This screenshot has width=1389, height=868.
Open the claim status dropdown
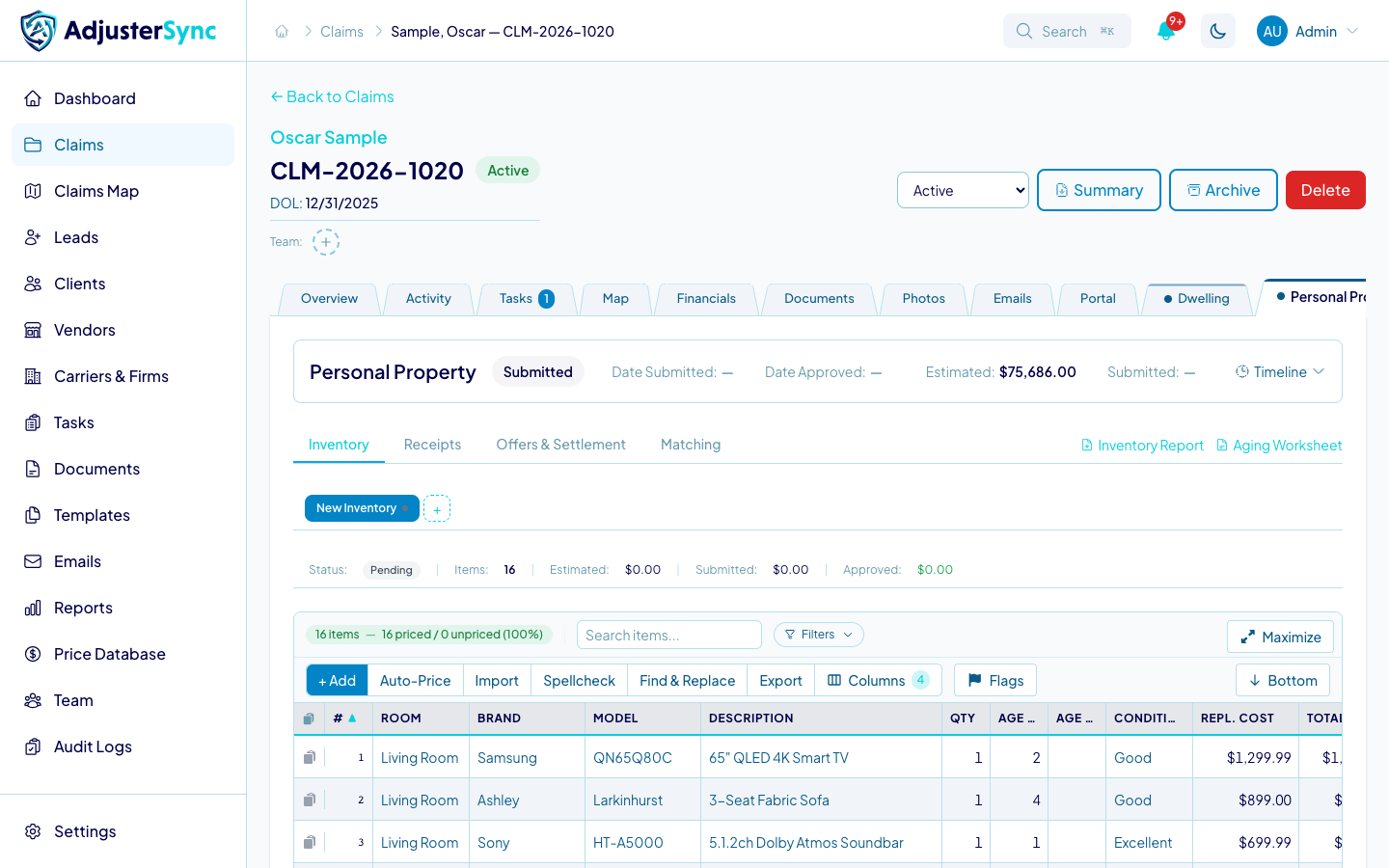click(x=963, y=190)
